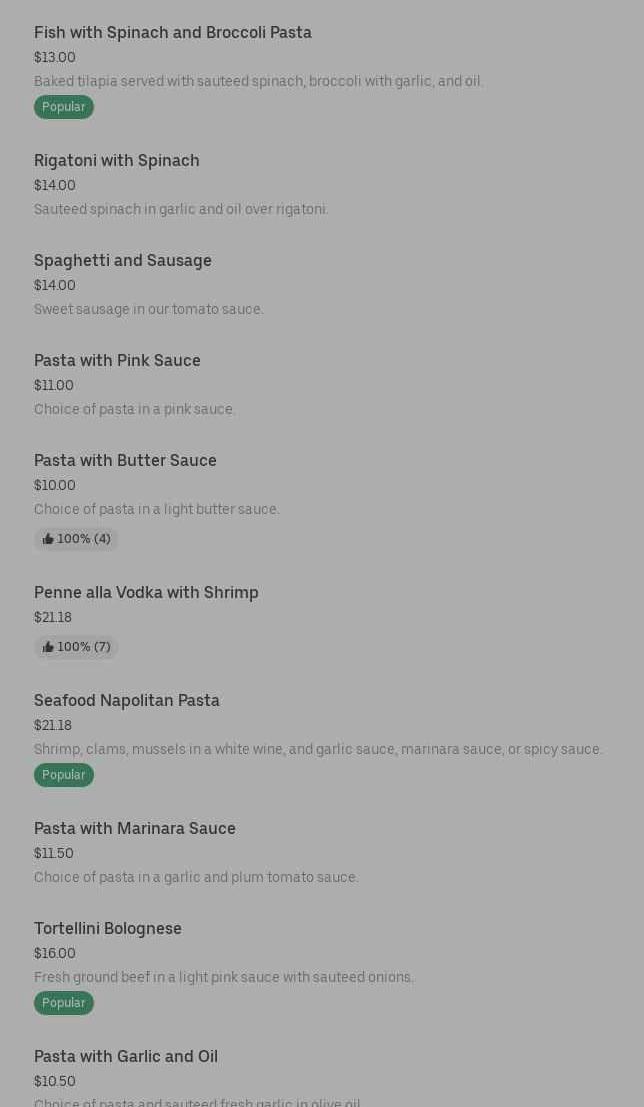The height and width of the screenshot is (1107, 644).
Task: Choose Pasta with Pink Sauce
Action: [117, 360]
